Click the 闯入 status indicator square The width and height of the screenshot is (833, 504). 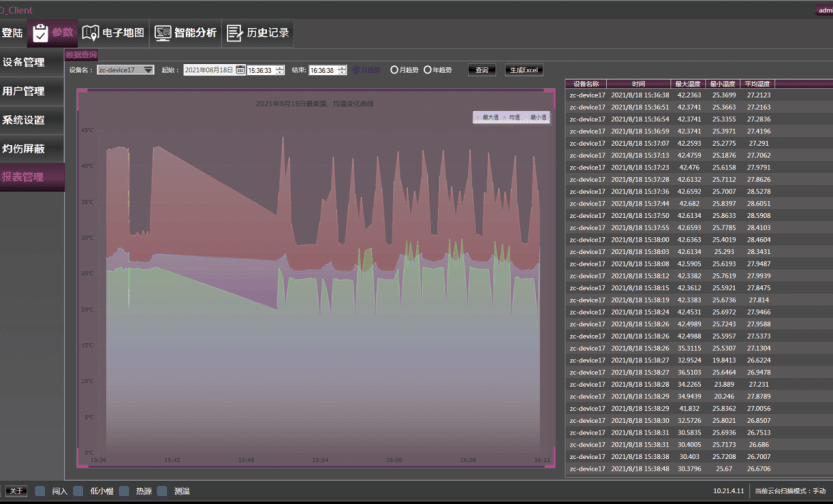pyautogui.click(x=40, y=491)
